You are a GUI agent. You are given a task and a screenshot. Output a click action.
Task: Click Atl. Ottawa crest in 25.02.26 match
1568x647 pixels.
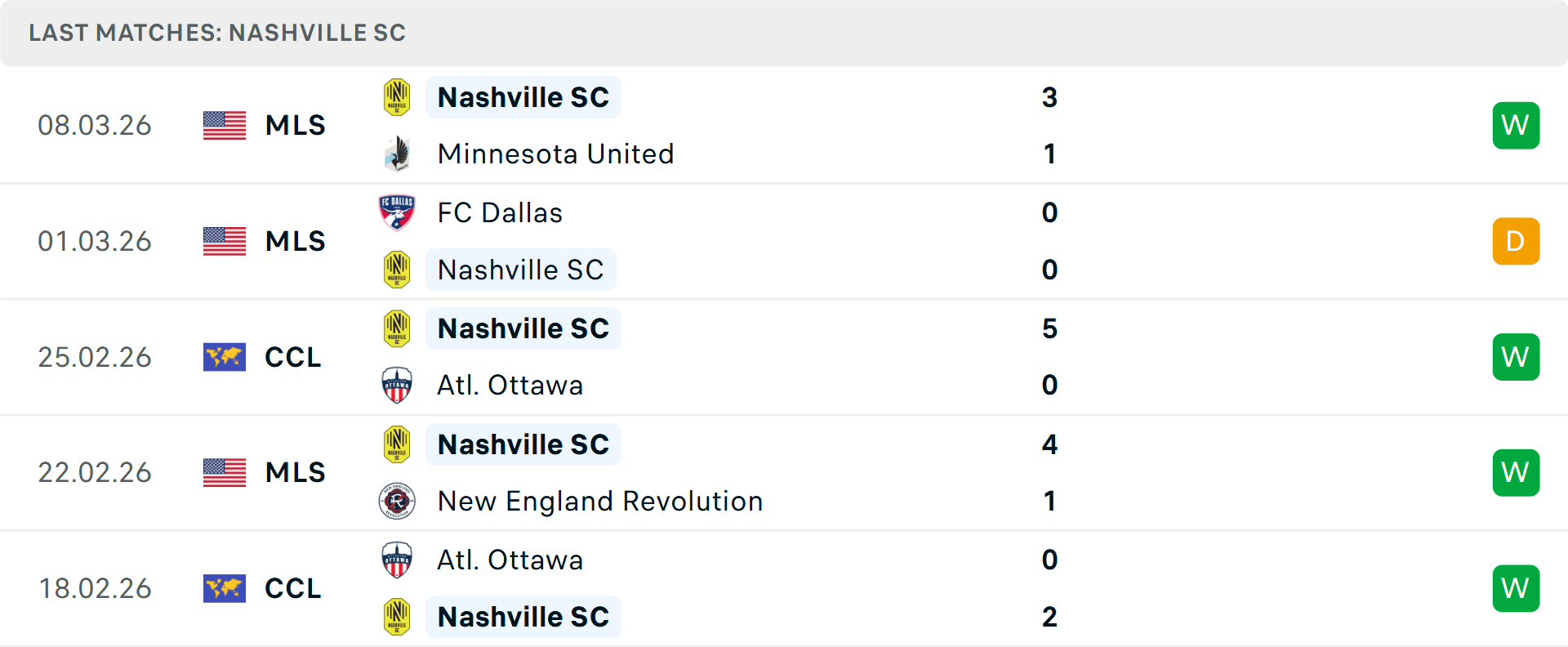pyautogui.click(x=397, y=385)
